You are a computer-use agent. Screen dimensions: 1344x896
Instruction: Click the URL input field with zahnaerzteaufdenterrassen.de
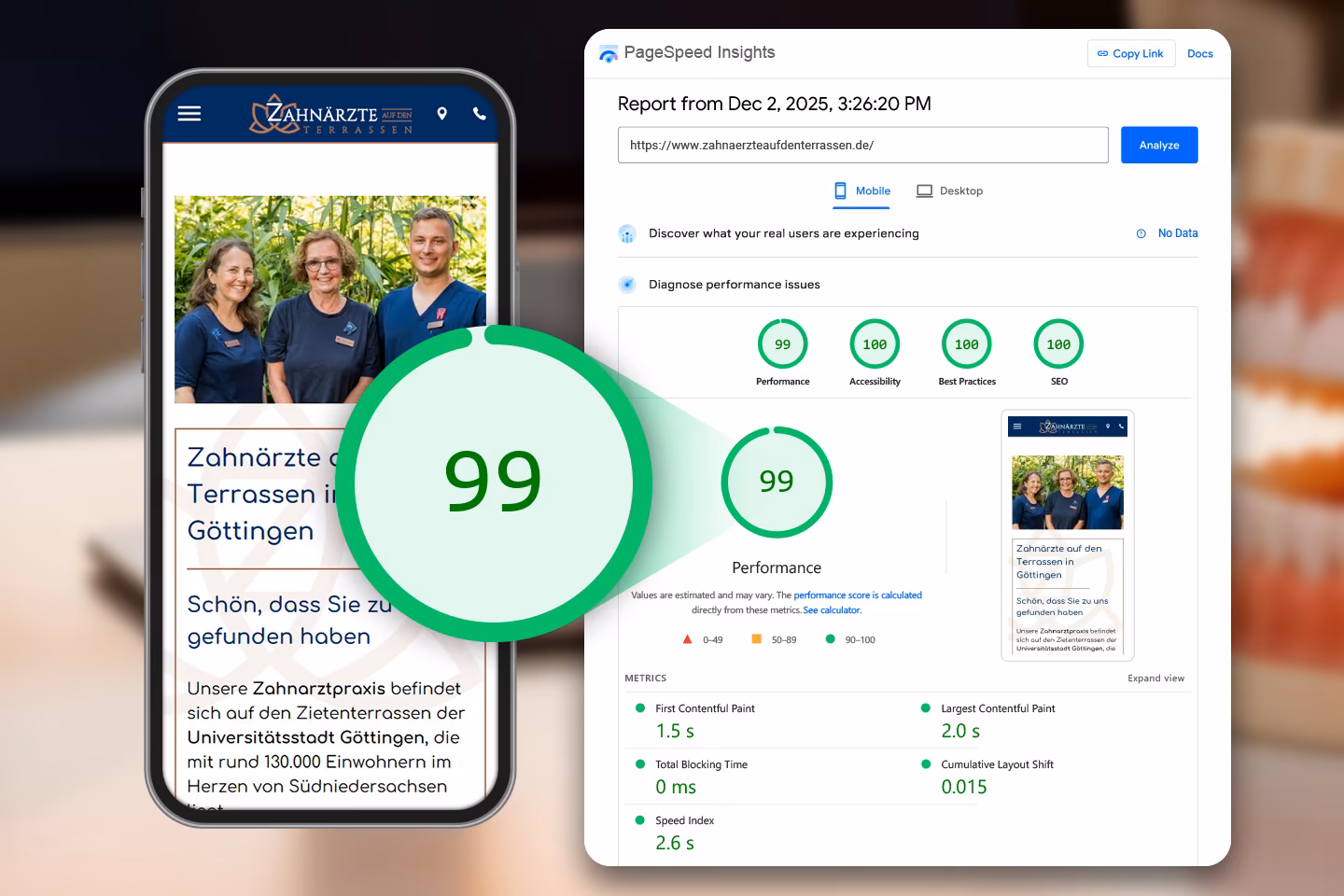coord(862,145)
